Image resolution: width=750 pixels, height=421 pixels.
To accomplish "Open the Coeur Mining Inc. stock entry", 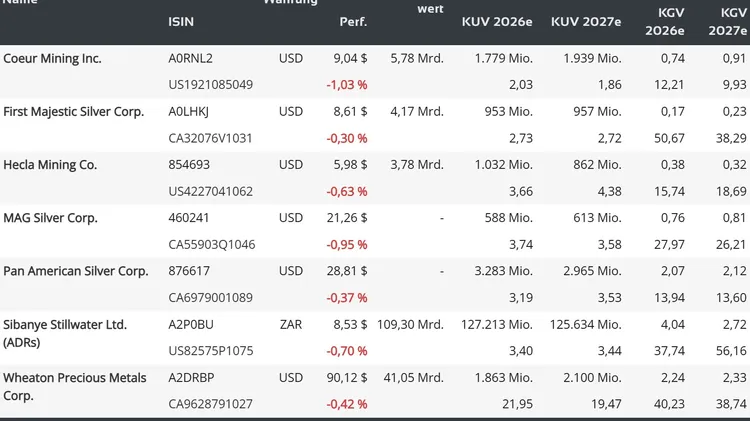I will [x=52, y=58].
